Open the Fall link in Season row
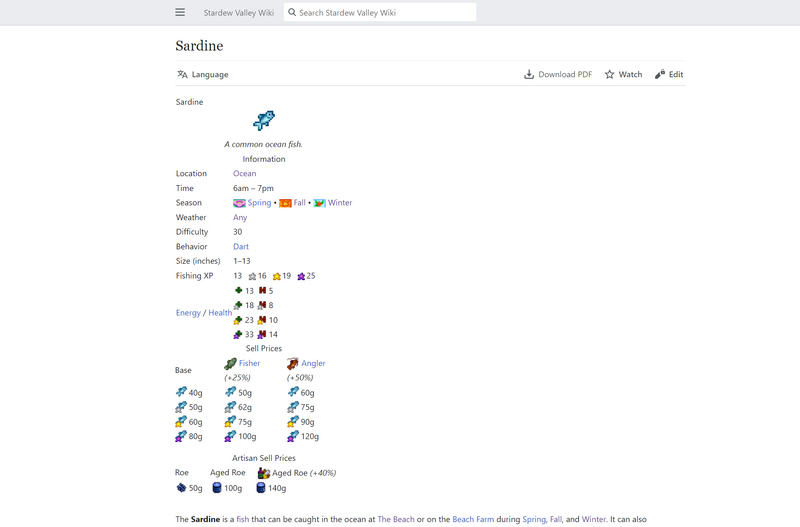800x527 pixels. pyautogui.click(x=299, y=203)
